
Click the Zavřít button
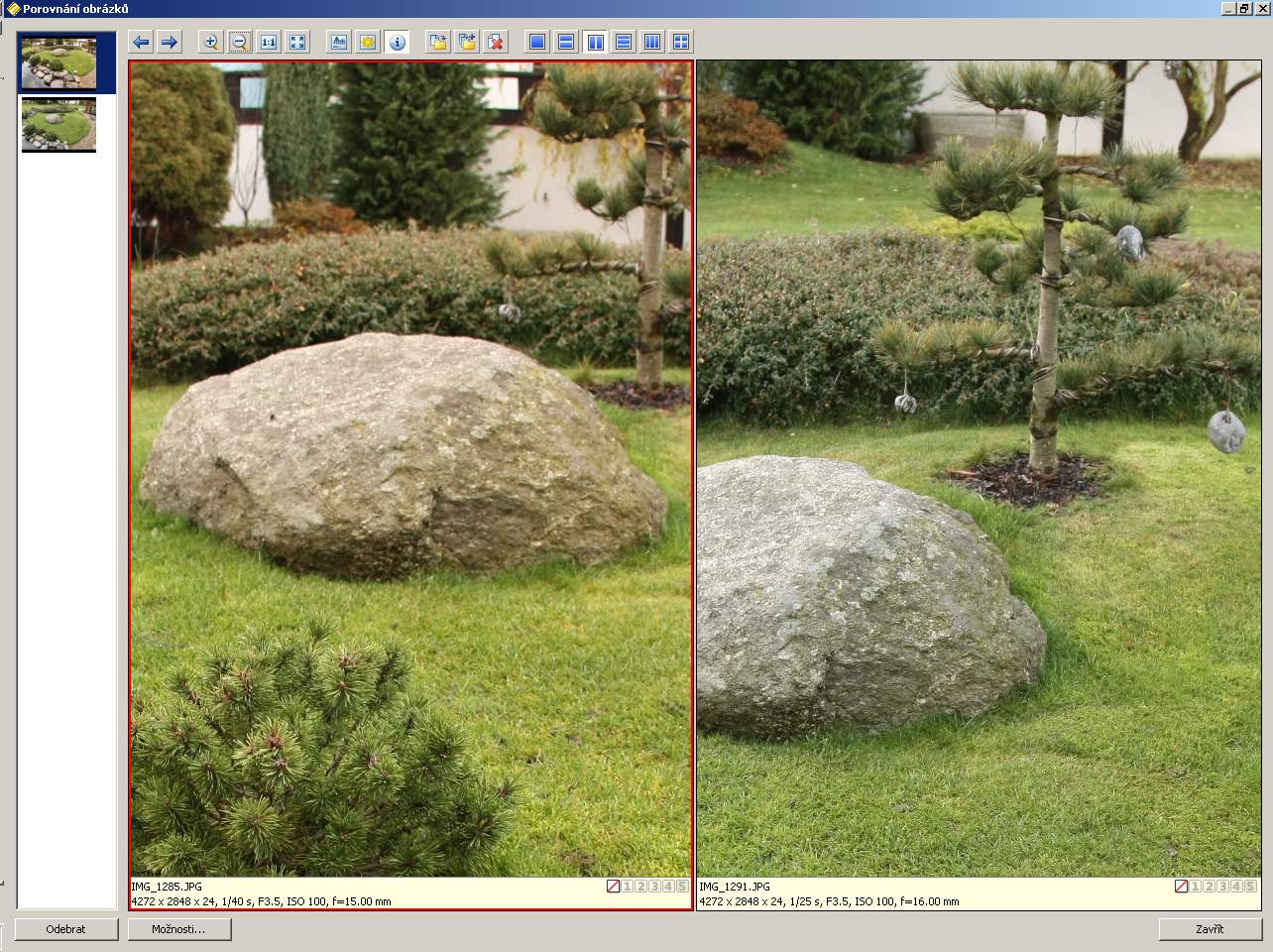point(1210,929)
